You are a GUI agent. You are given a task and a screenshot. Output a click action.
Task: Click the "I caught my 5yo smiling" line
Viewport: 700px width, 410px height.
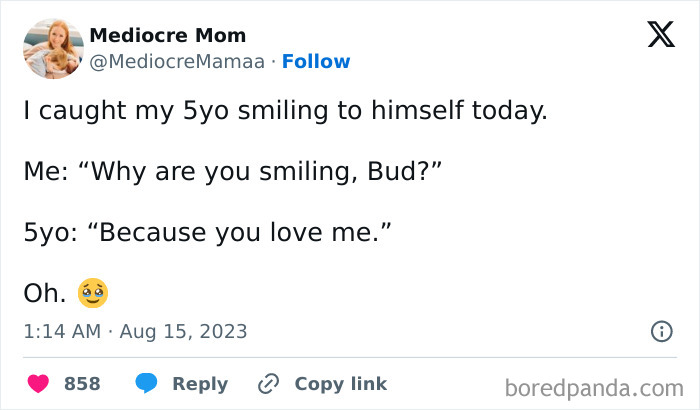pyautogui.click(x=286, y=110)
